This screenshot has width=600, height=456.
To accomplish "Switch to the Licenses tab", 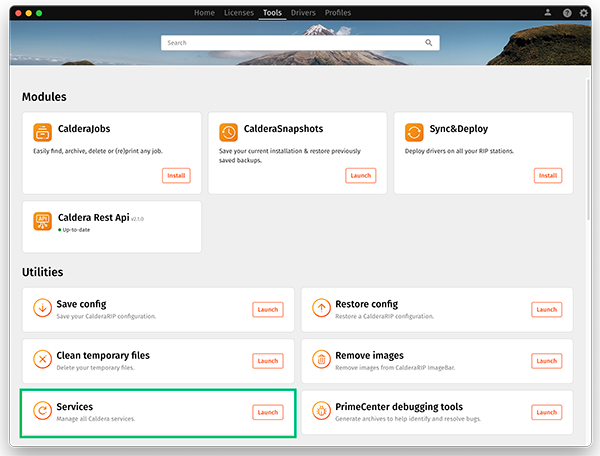I will 239,13.
